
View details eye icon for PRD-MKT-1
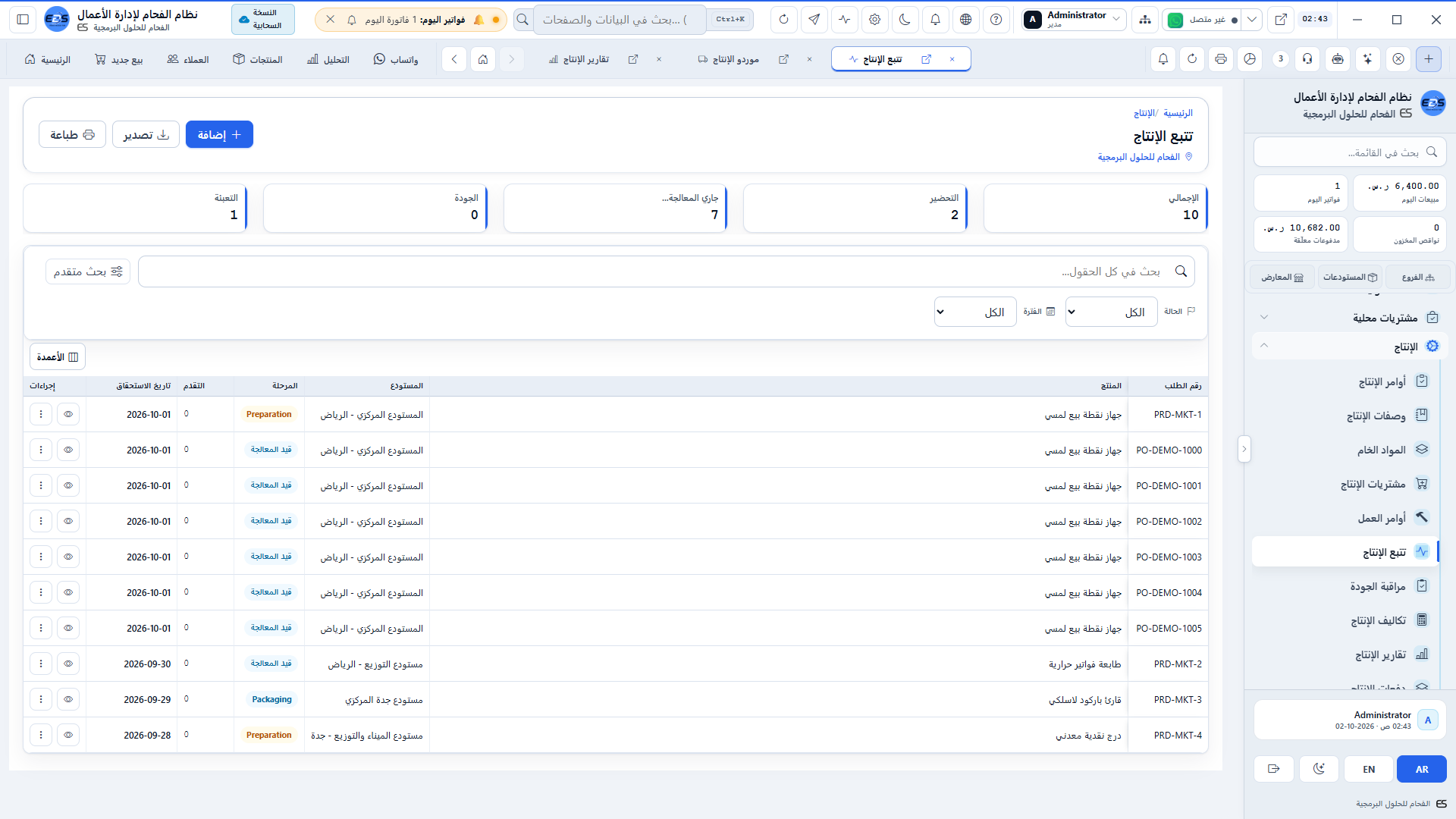tap(68, 415)
